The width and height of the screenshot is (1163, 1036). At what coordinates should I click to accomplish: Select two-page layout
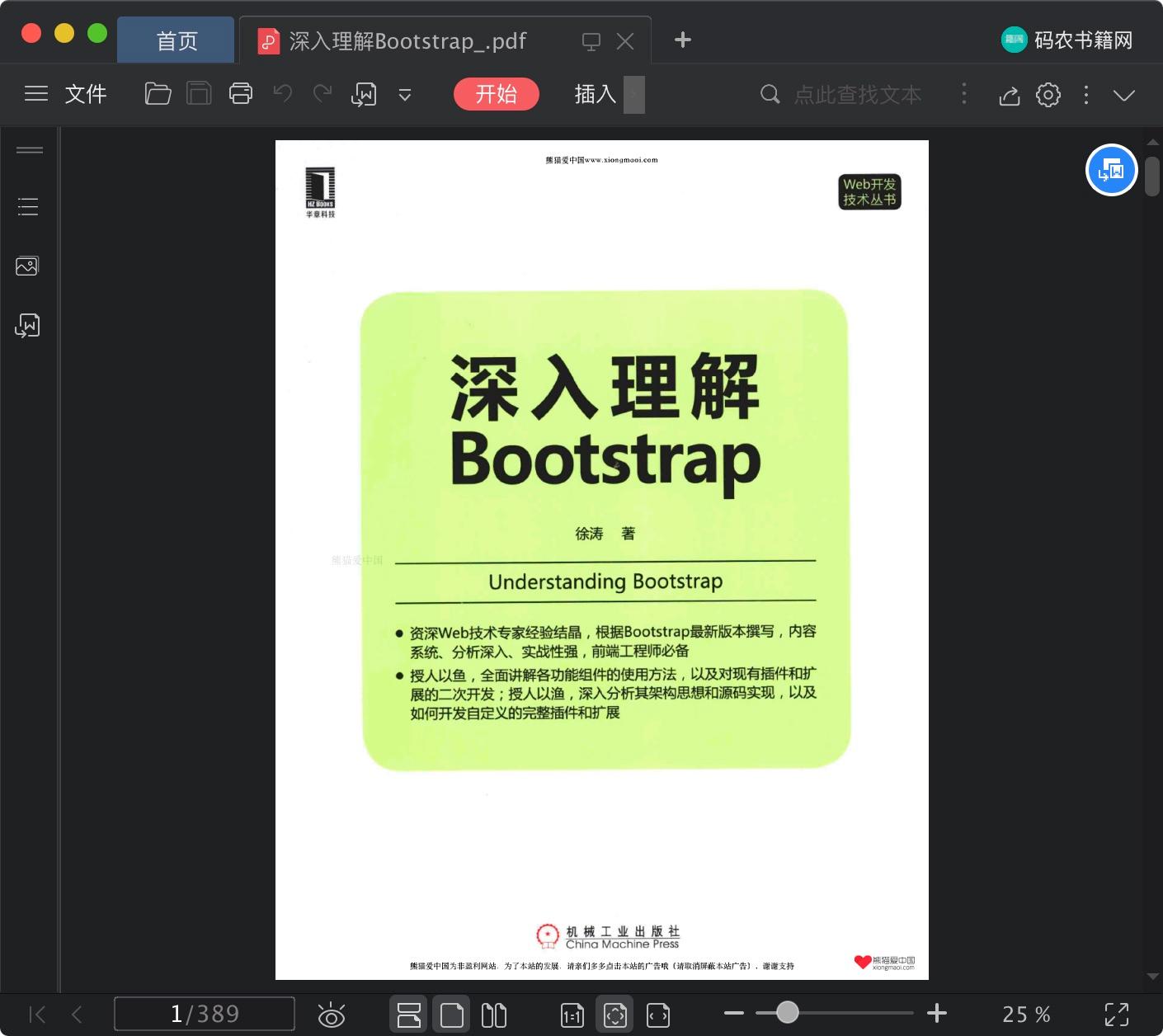pos(494,1015)
